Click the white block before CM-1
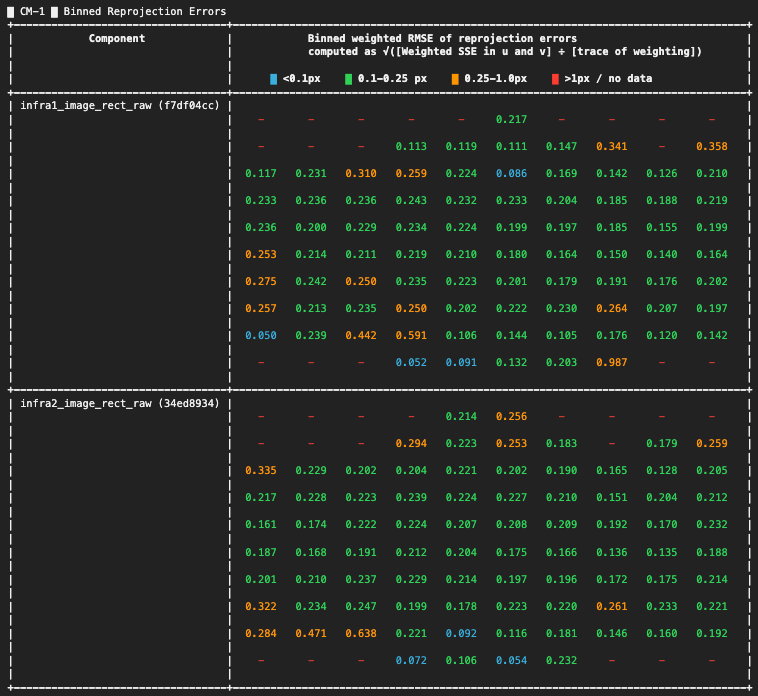 (10, 12)
